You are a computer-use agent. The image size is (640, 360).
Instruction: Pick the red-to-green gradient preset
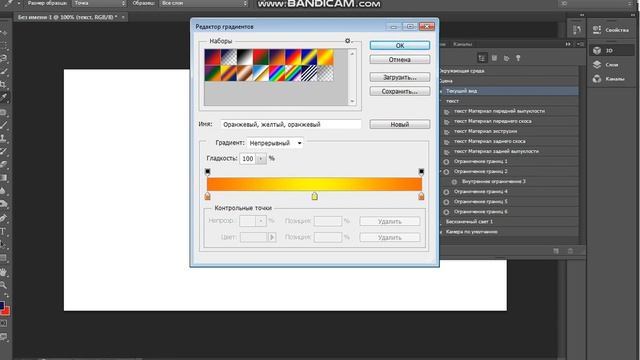(x=260, y=57)
